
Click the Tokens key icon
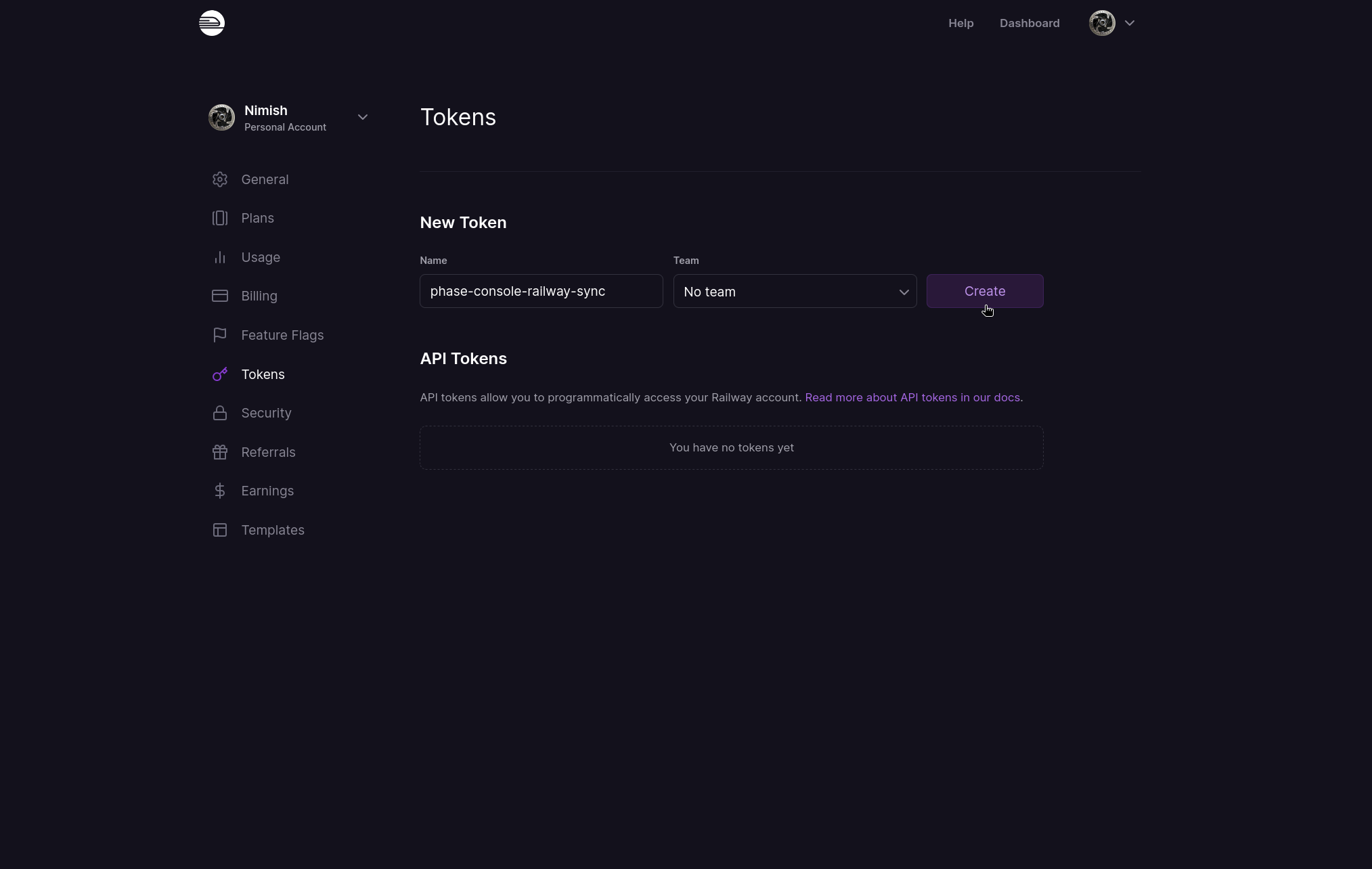pyautogui.click(x=220, y=374)
